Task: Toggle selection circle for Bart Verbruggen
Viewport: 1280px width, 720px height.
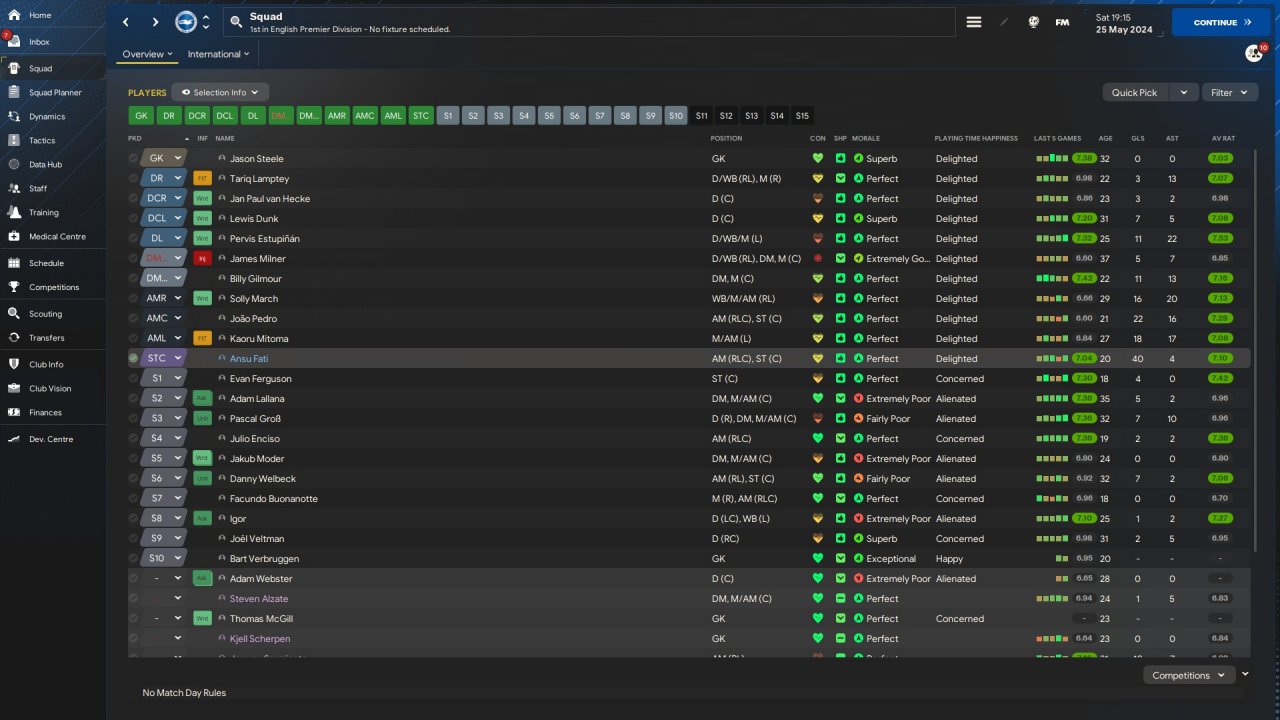Action: coord(134,558)
